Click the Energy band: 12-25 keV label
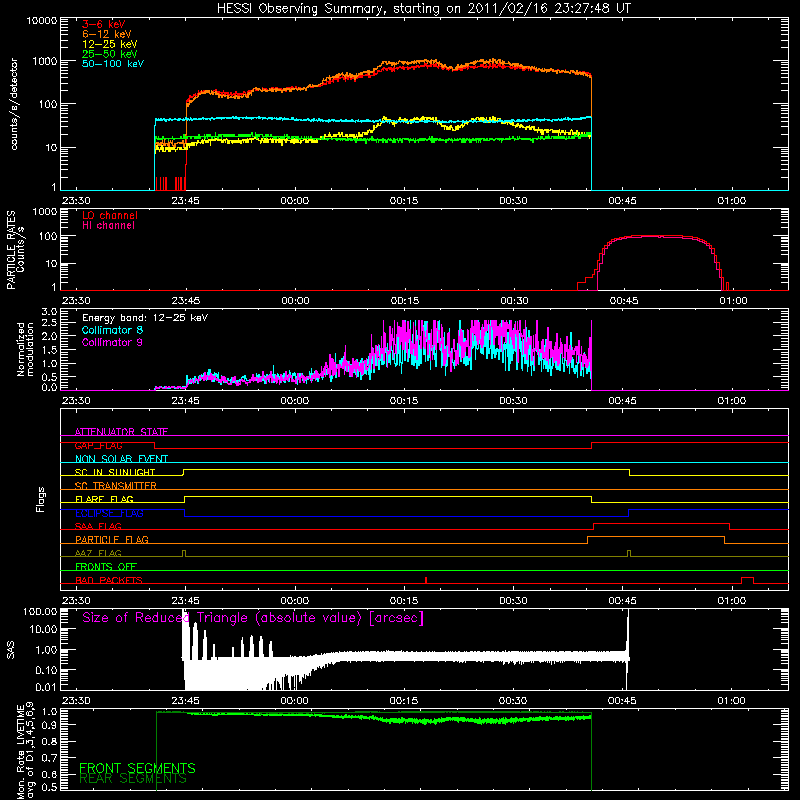This screenshot has height=800, width=800. coord(145,318)
